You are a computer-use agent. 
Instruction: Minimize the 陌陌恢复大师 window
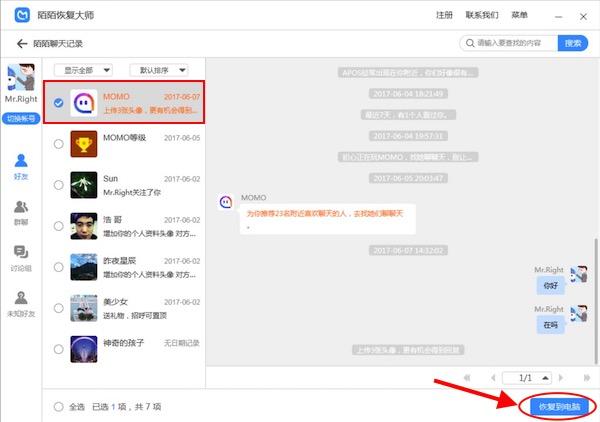pos(559,17)
